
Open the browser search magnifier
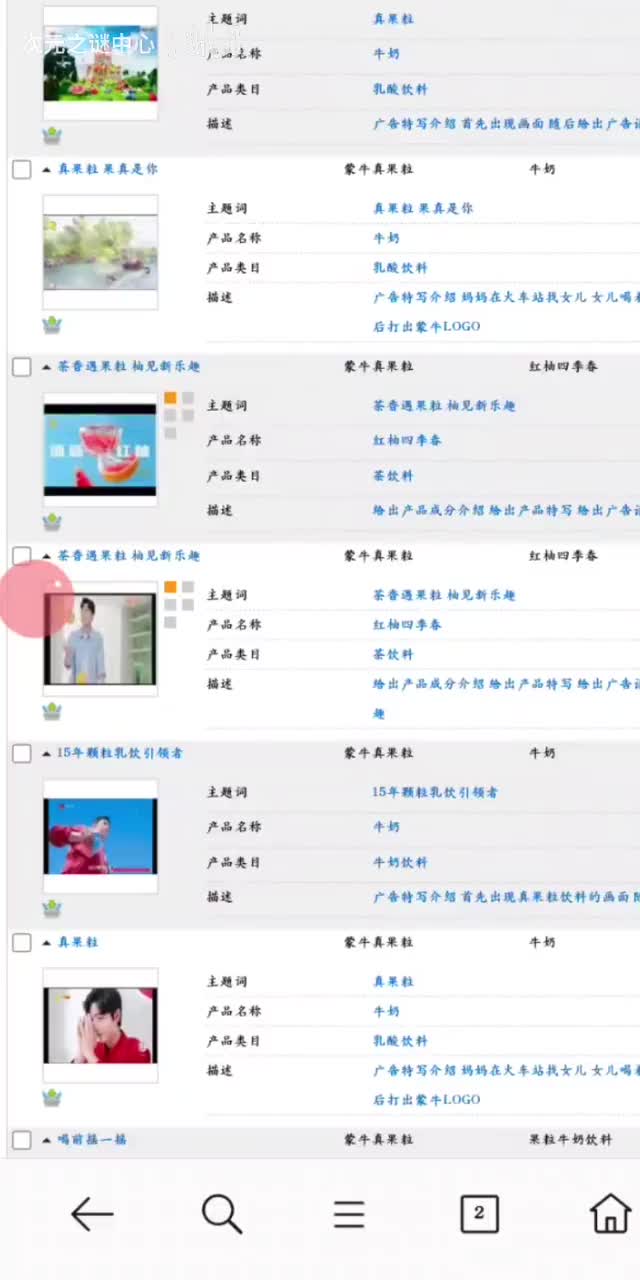221,1214
